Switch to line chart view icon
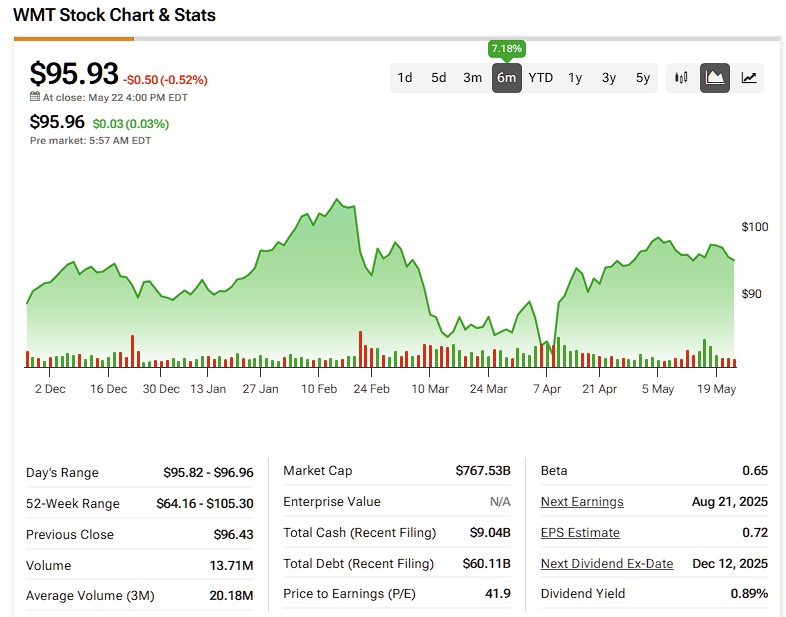The width and height of the screenshot is (786, 617). (x=749, y=78)
